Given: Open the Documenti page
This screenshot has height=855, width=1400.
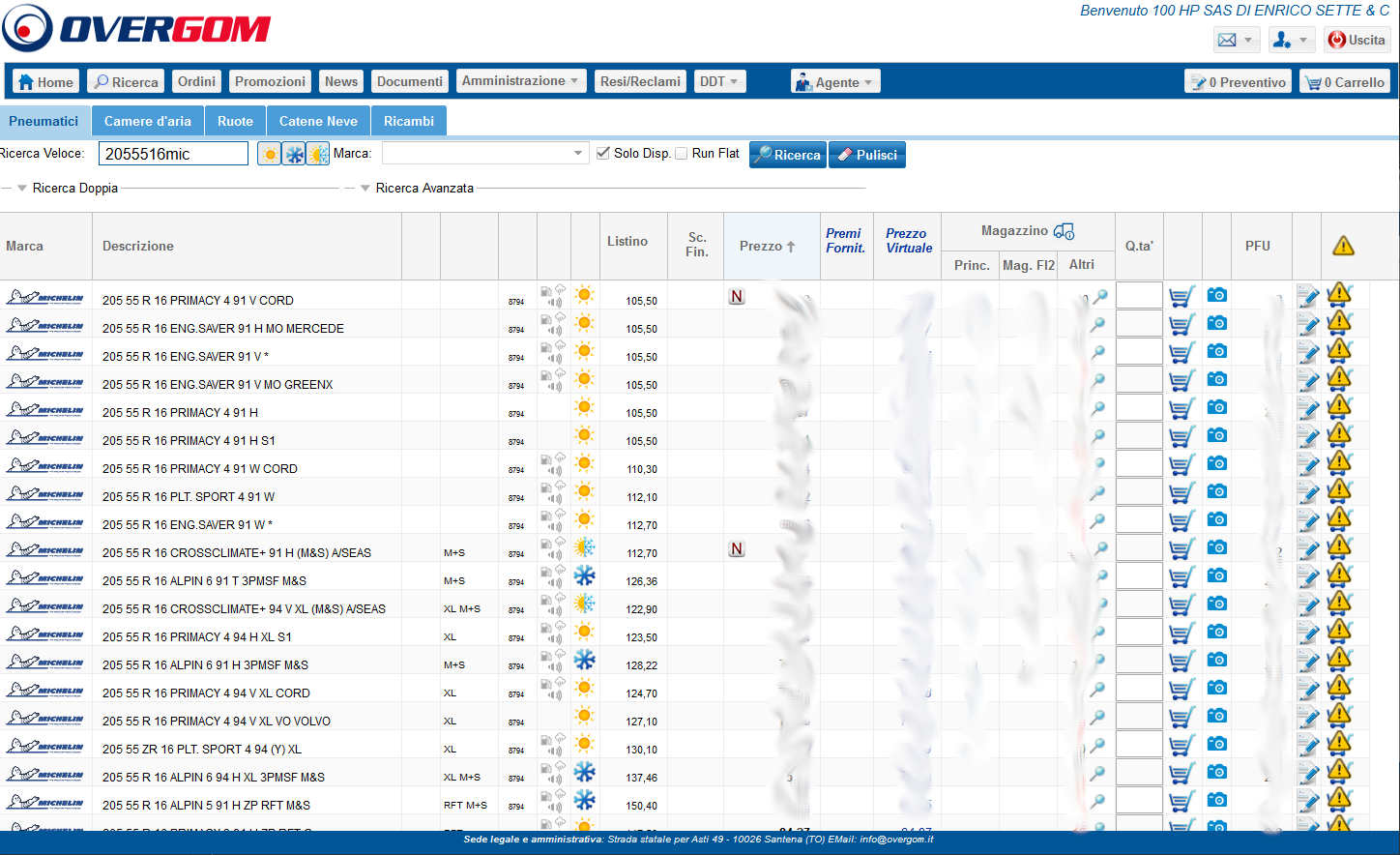Looking at the screenshot, I should pyautogui.click(x=409, y=81).
